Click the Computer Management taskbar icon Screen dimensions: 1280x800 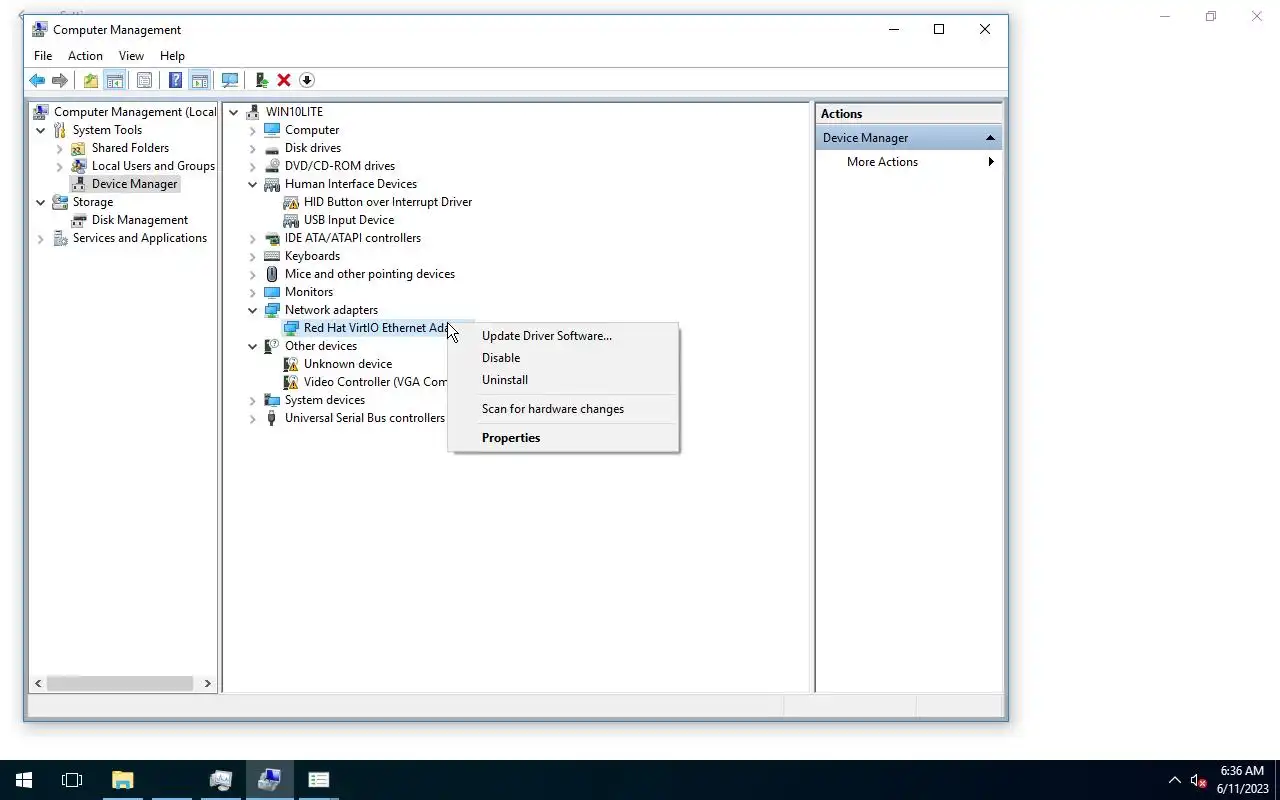[x=269, y=780]
